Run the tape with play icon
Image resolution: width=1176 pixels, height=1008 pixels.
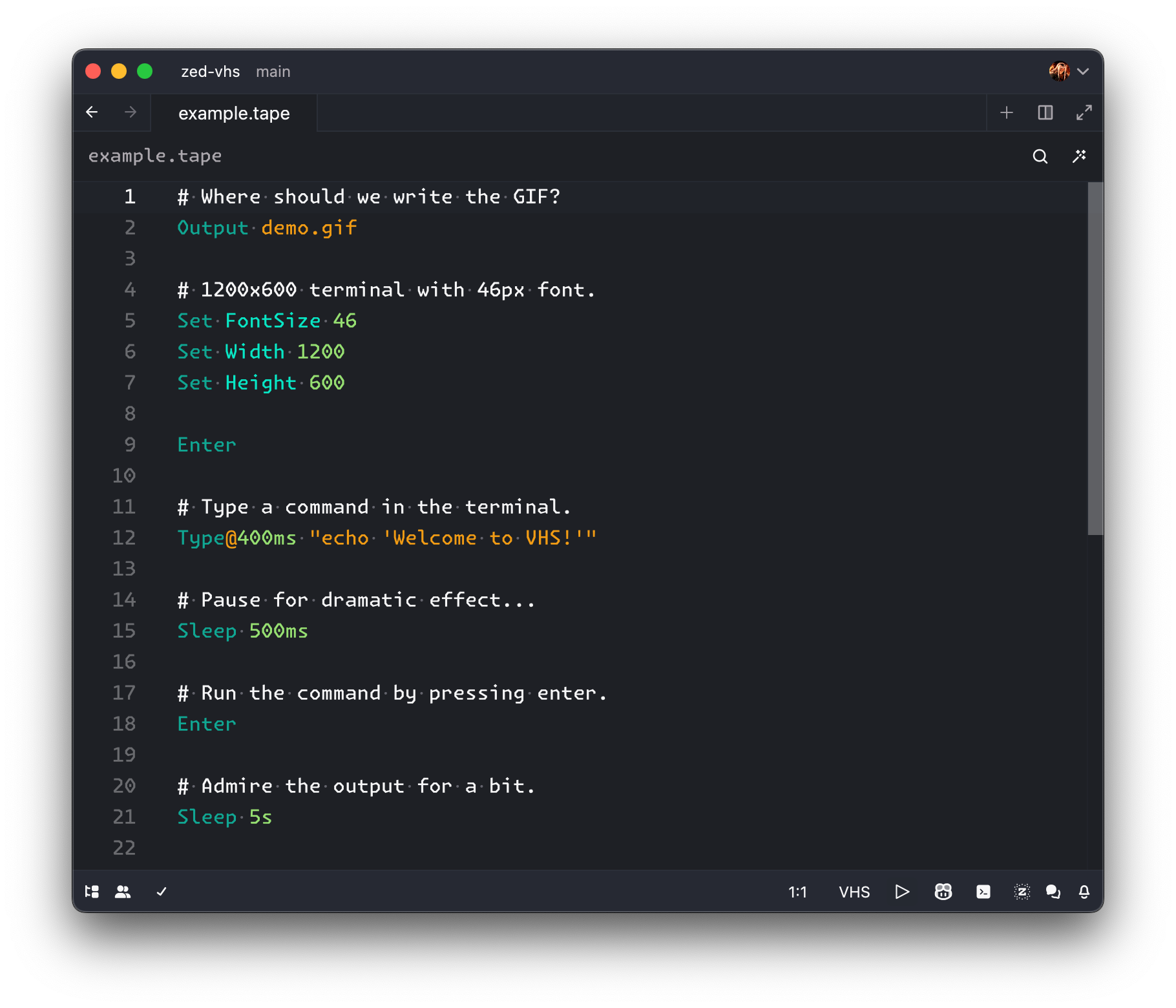click(x=902, y=892)
